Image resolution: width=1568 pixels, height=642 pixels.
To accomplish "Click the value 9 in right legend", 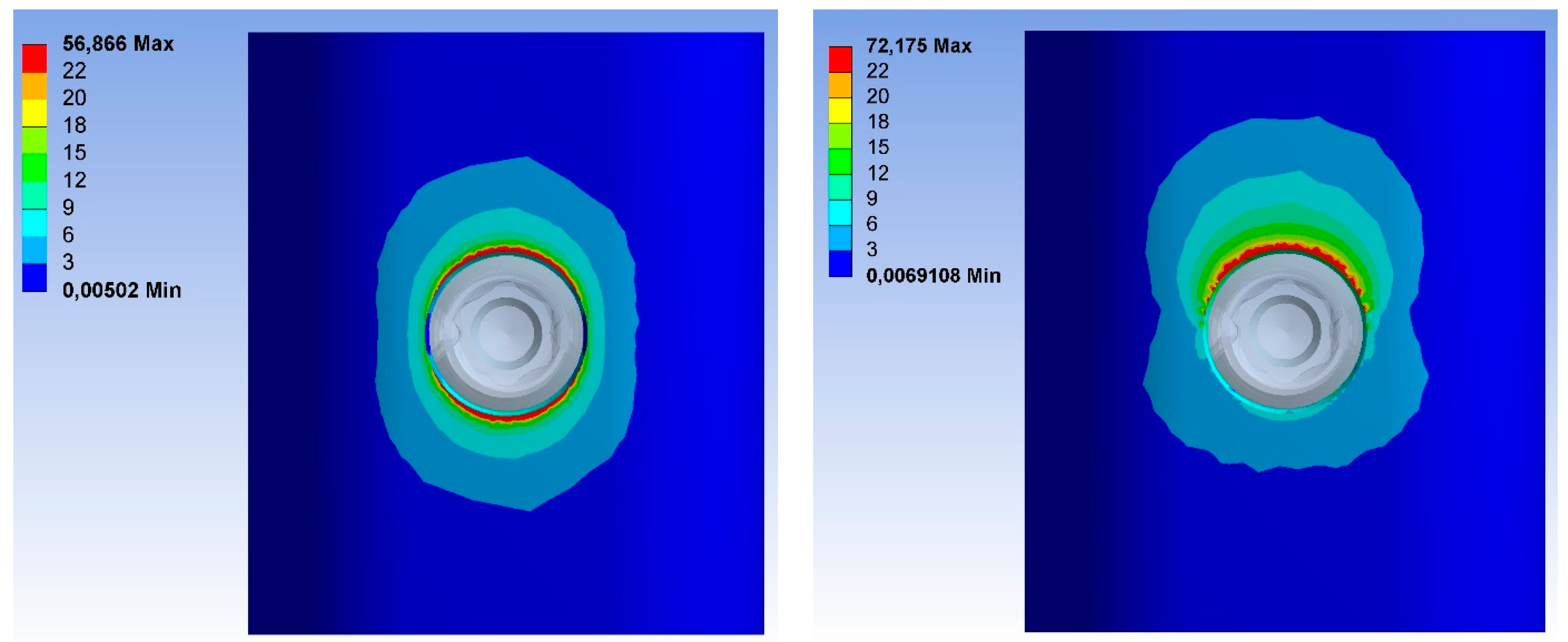I will click(x=872, y=198).
